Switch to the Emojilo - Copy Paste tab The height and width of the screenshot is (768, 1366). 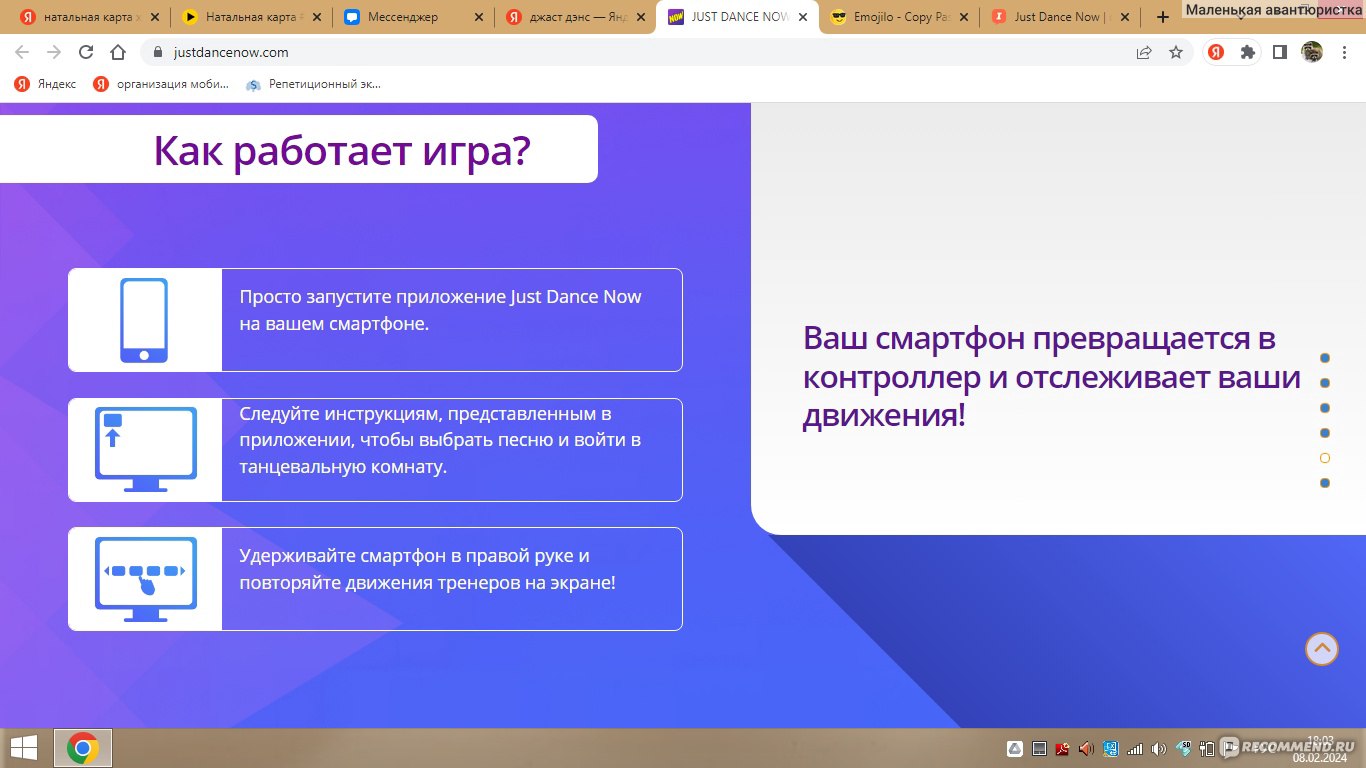tap(899, 17)
